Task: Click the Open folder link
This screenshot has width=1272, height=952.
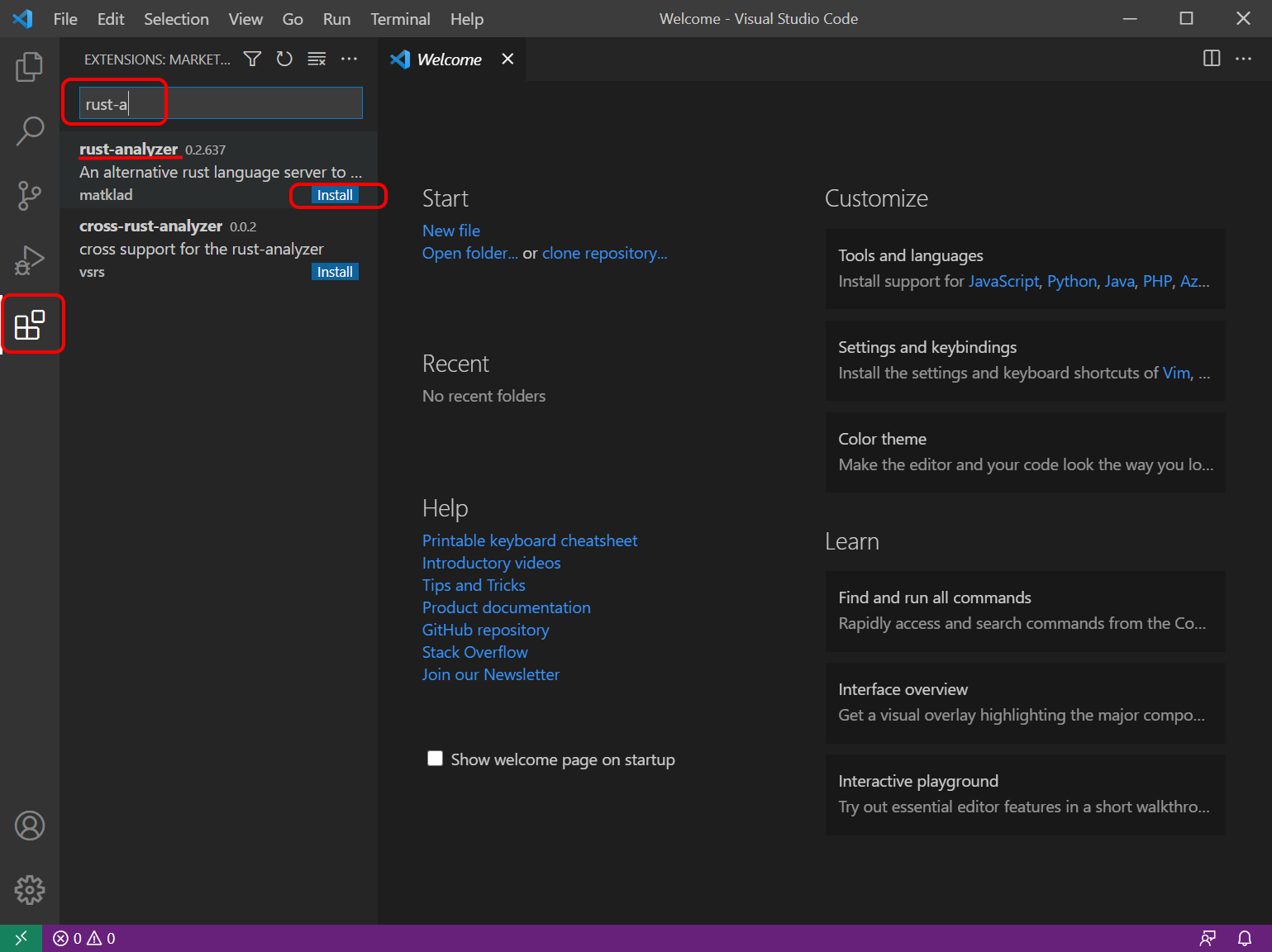Action: pyautogui.click(x=470, y=253)
